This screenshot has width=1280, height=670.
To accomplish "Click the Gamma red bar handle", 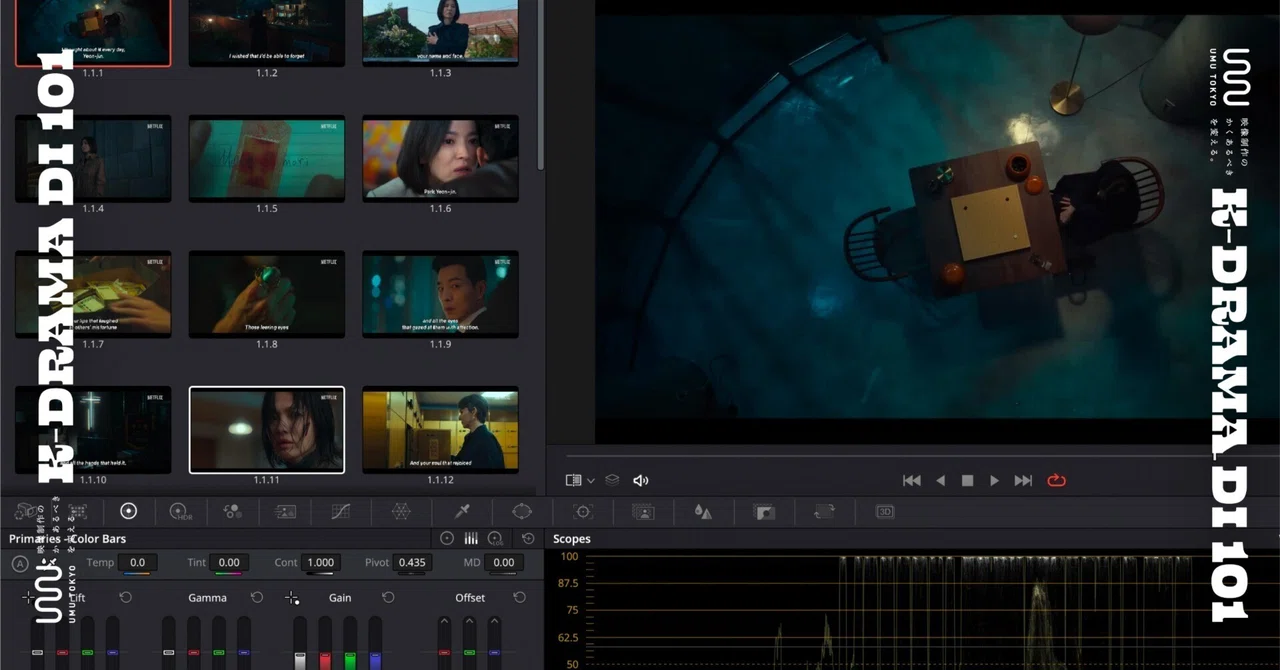I will pyautogui.click(x=193, y=652).
